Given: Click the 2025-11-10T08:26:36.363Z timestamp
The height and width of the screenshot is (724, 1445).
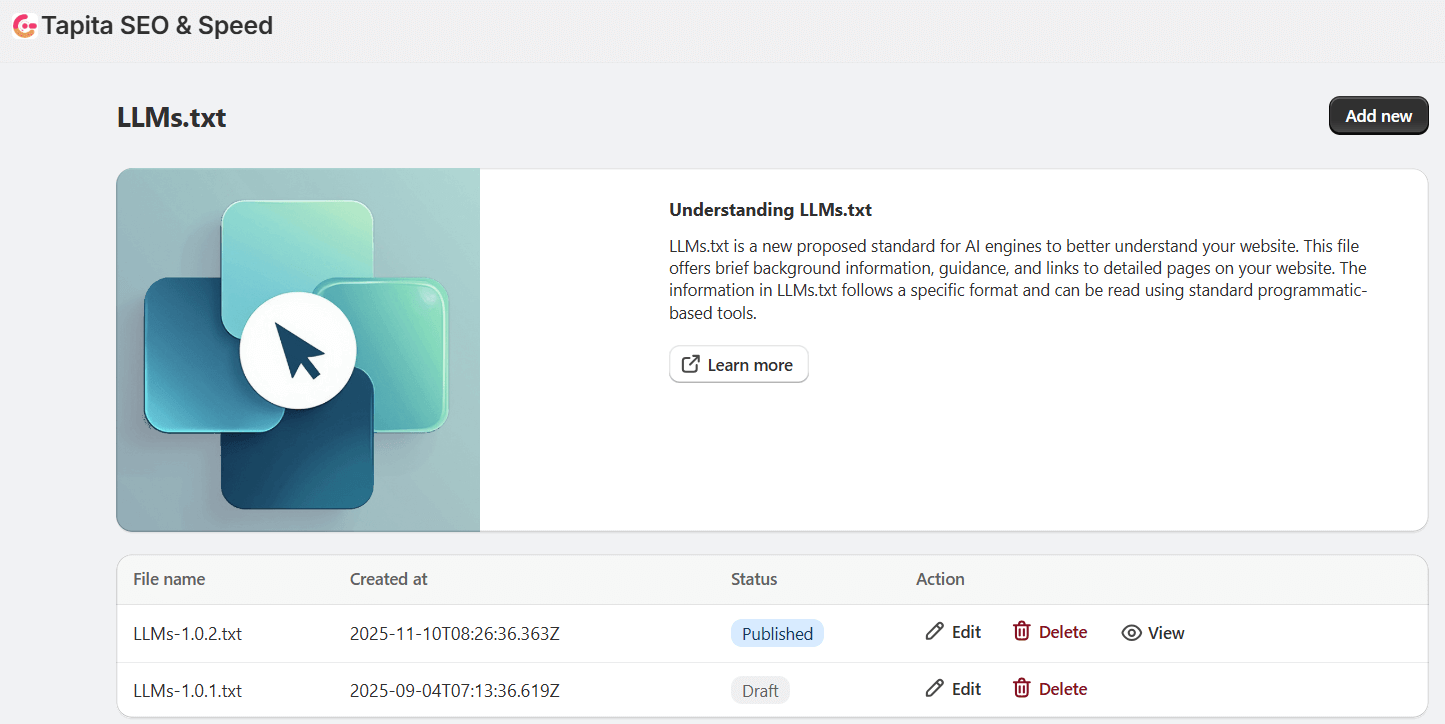Looking at the screenshot, I should click(x=454, y=633).
